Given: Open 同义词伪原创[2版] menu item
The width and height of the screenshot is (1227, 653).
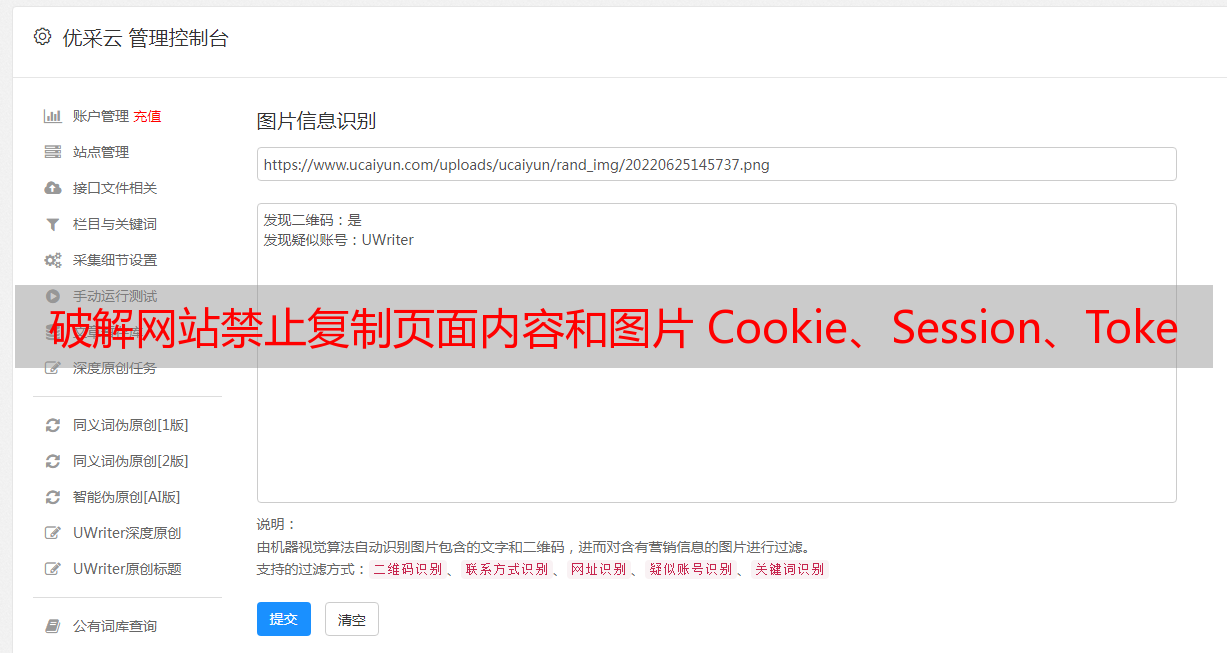Looking at the screenshot, I should pos(130,461).
